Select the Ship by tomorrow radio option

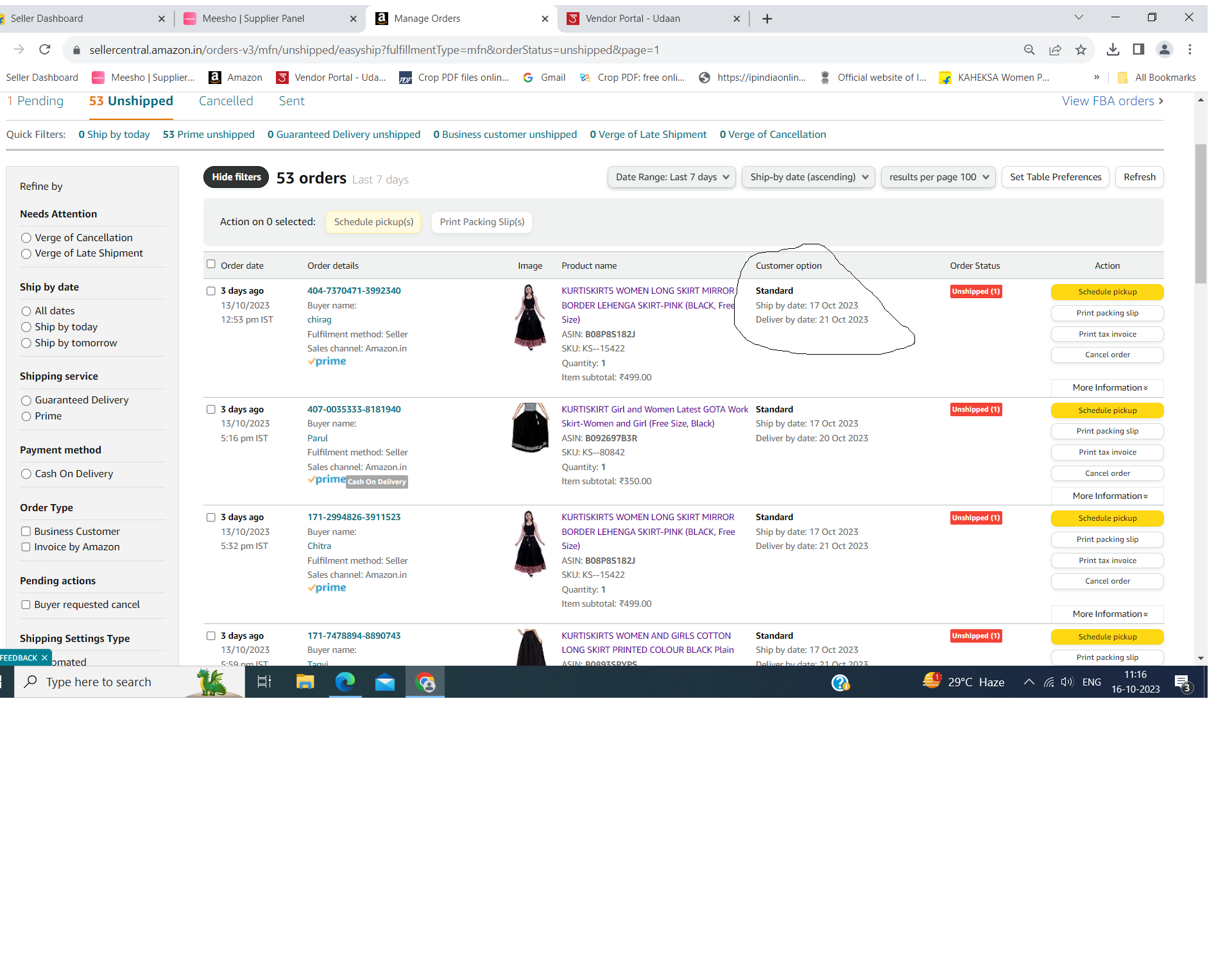(x=26, y=343)
